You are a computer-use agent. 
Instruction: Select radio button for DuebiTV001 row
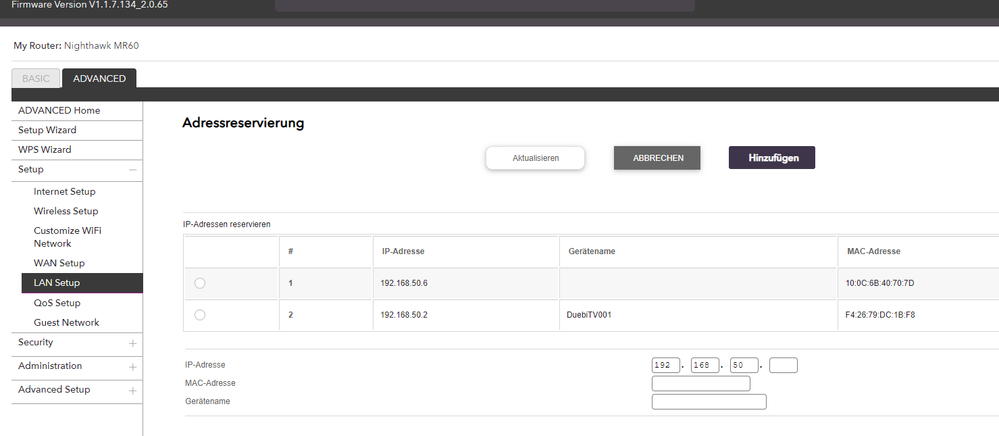[199, 315]
